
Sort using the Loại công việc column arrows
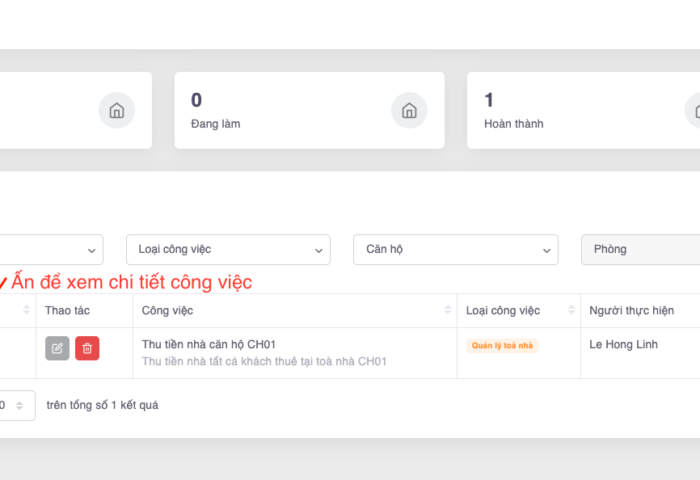click(571, 311)
